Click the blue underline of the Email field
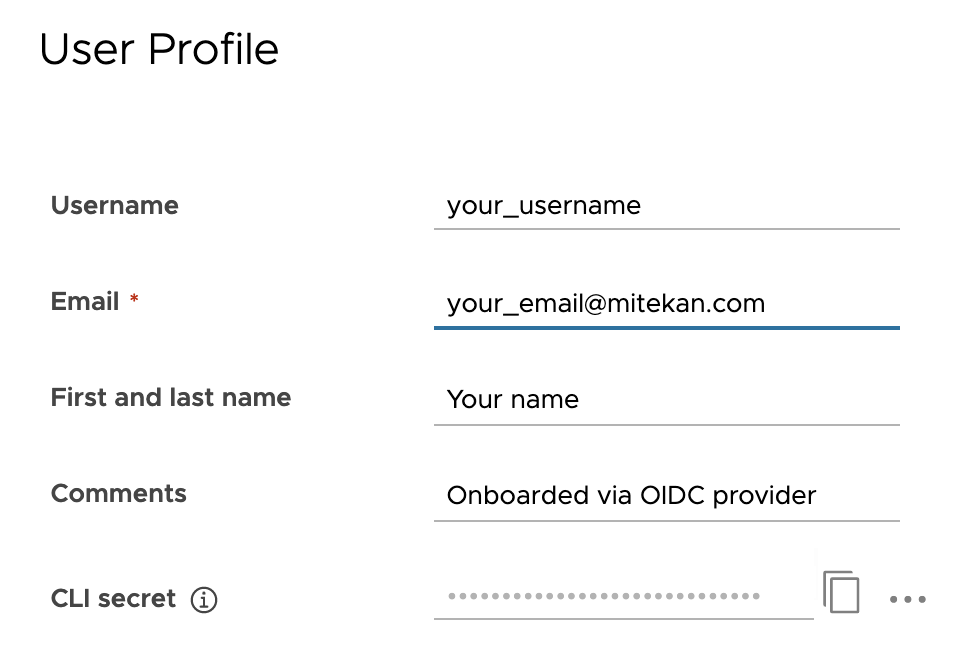Viewport: 974px width, 660px height. pos(667,327)
